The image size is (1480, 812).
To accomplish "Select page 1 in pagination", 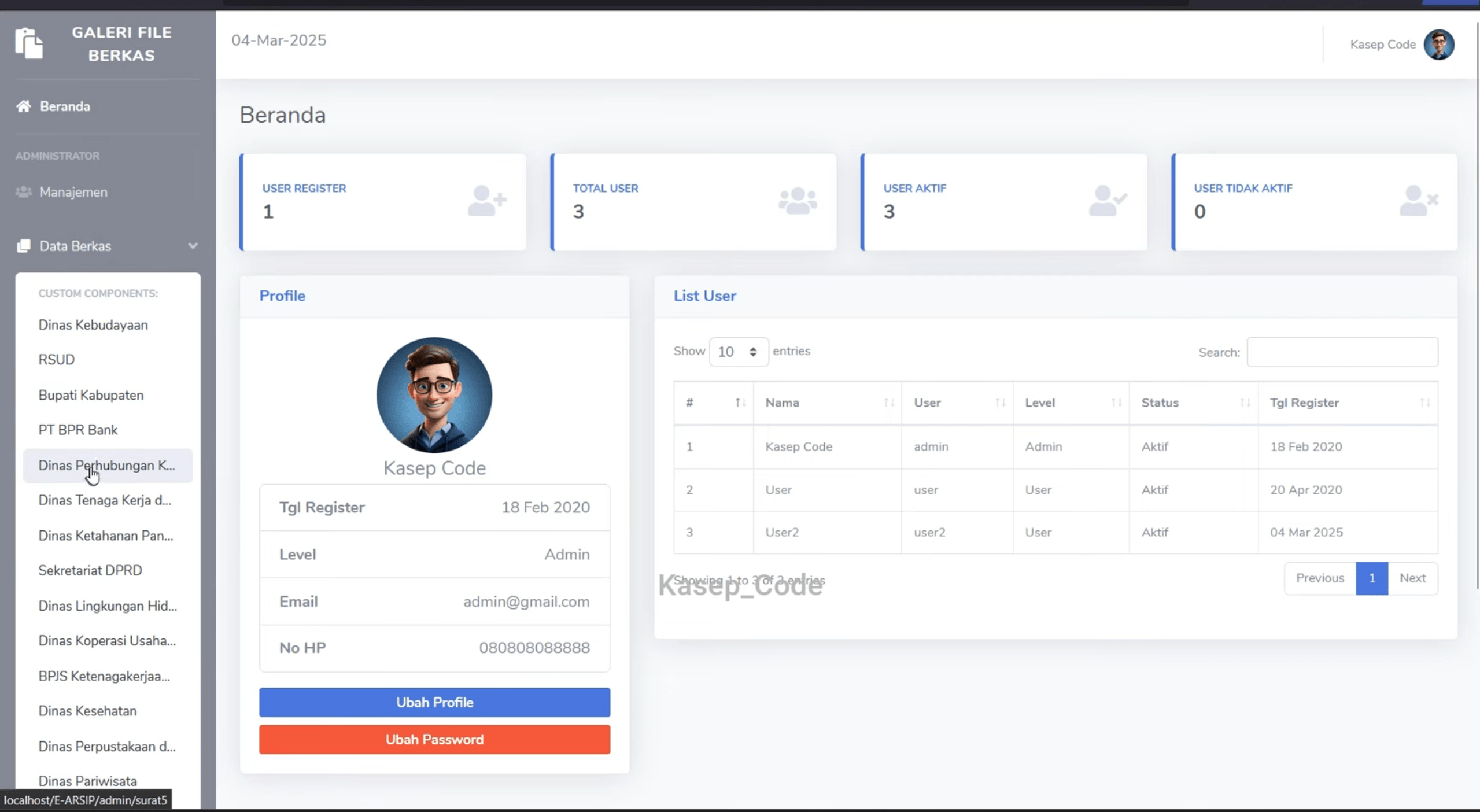I will coord(1372,578).
